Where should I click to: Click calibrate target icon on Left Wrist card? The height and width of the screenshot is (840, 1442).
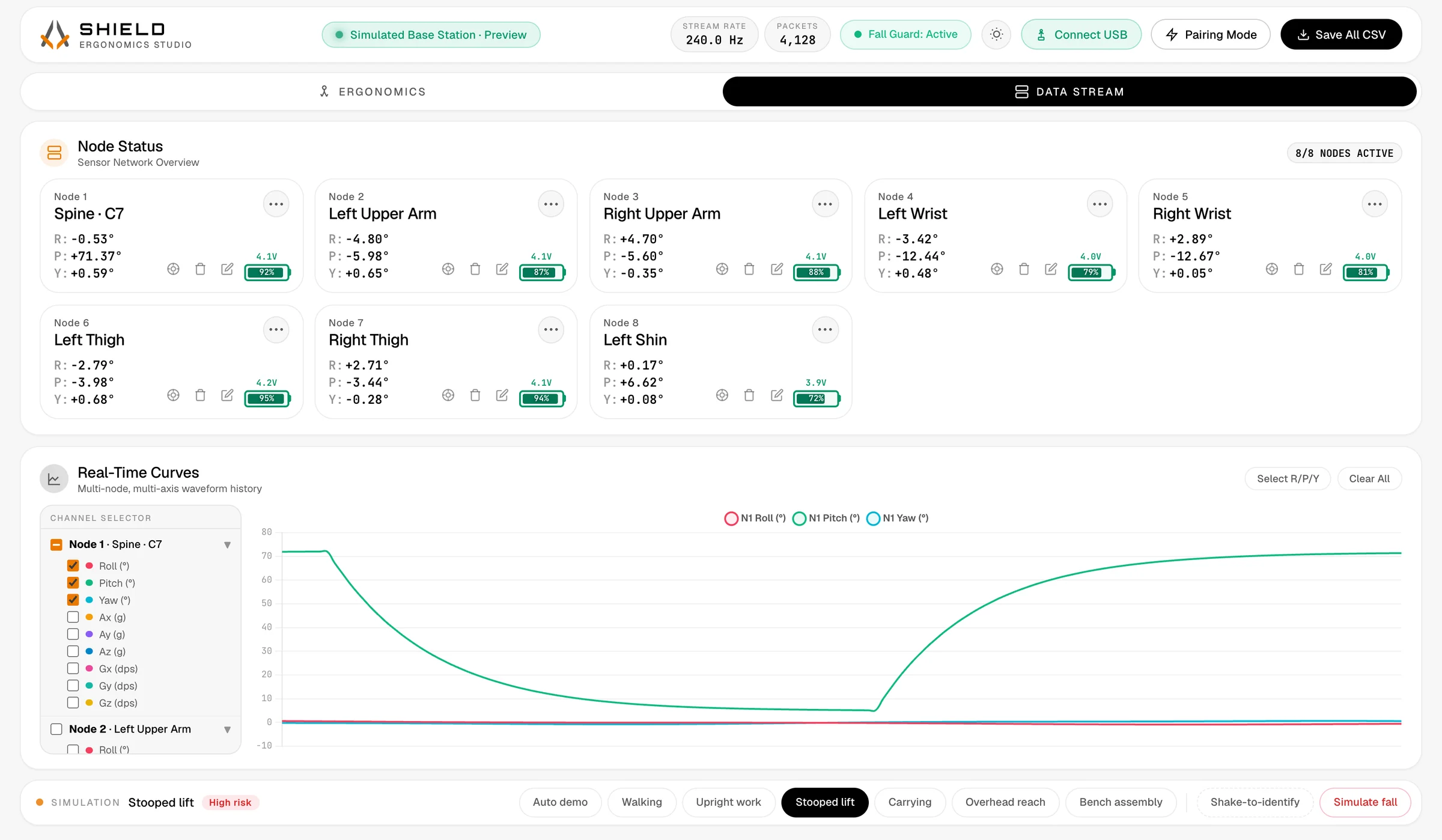tap(997, 269)
